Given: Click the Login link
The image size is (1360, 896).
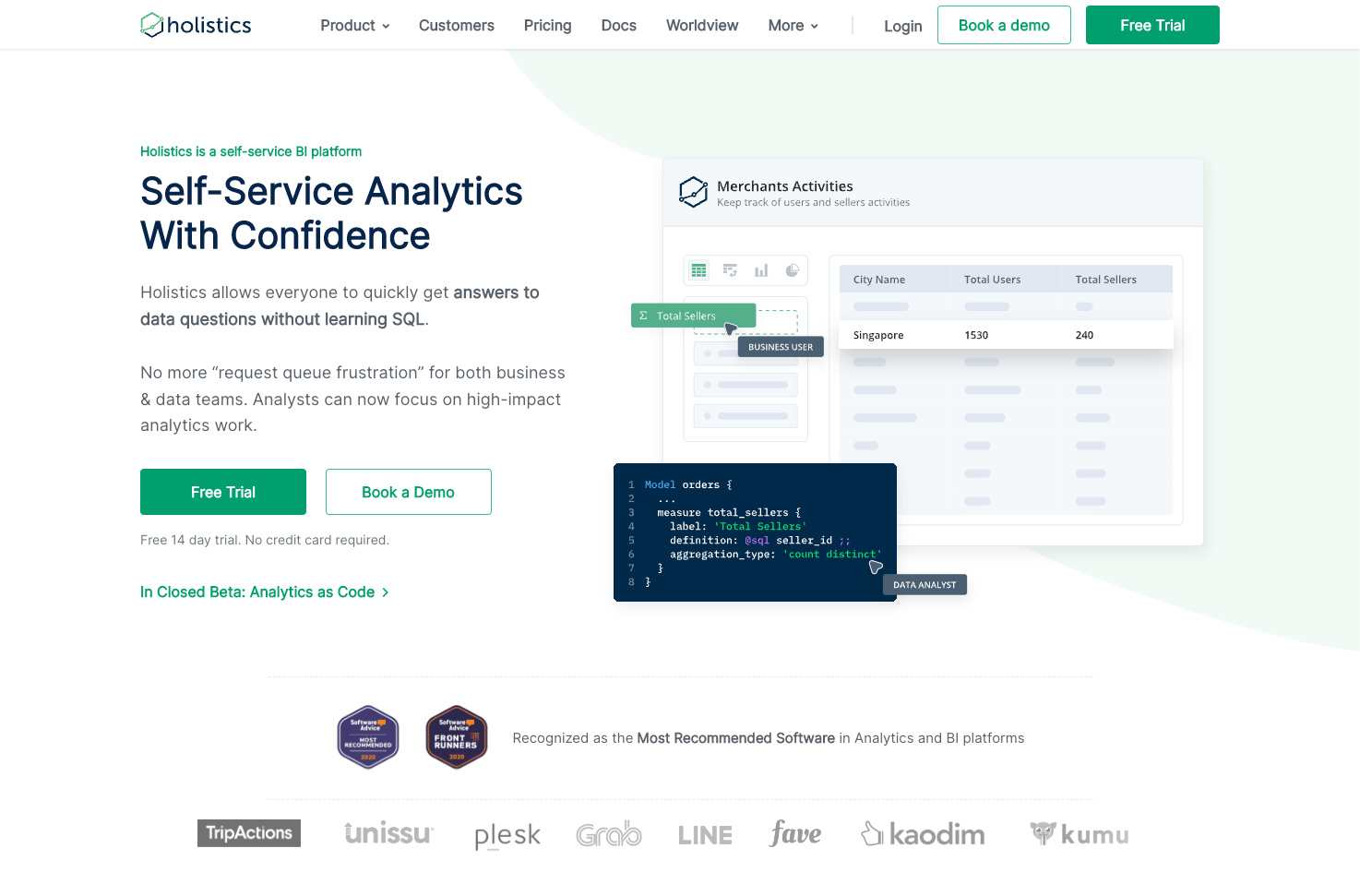Looking at the screenshot, I should (x=903, y=26).
